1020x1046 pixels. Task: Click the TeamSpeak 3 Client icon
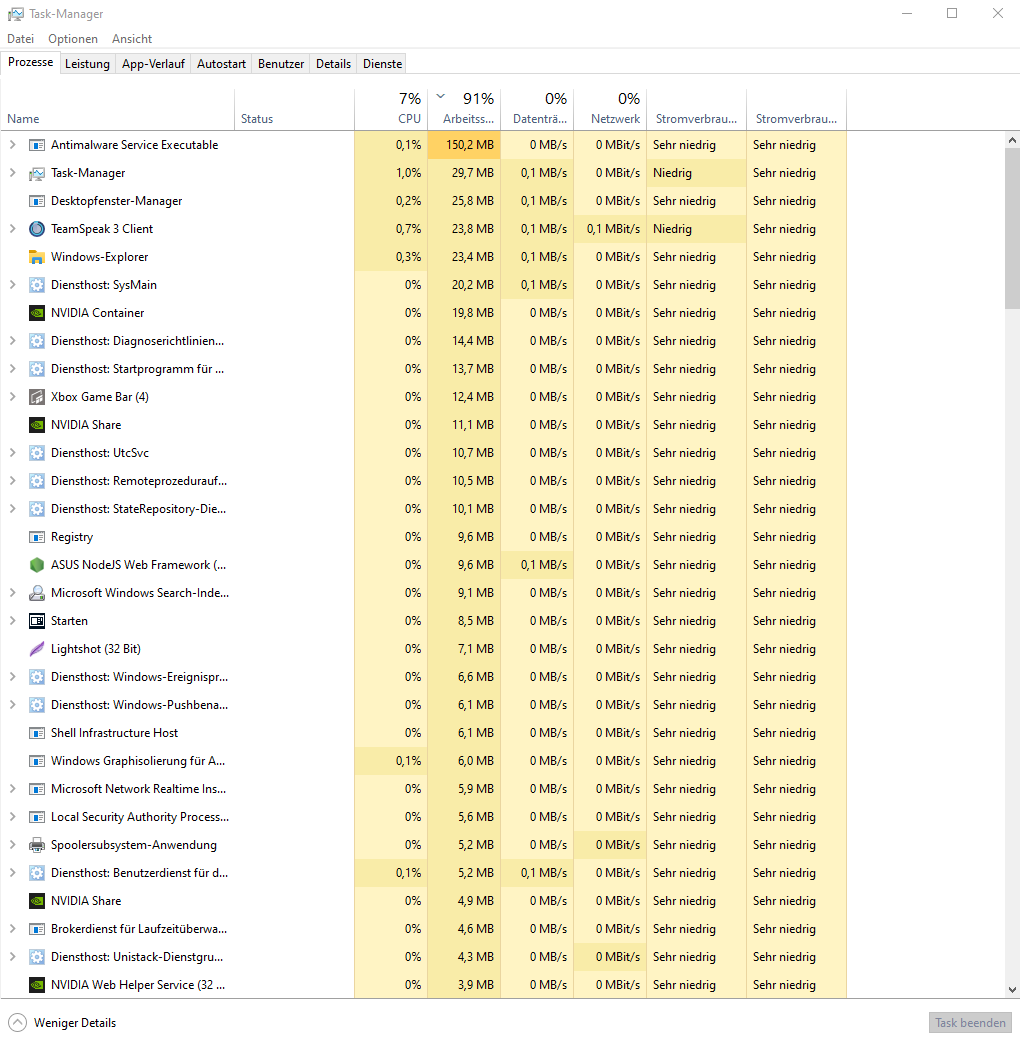pyautogui.click(x=37, y=229)
